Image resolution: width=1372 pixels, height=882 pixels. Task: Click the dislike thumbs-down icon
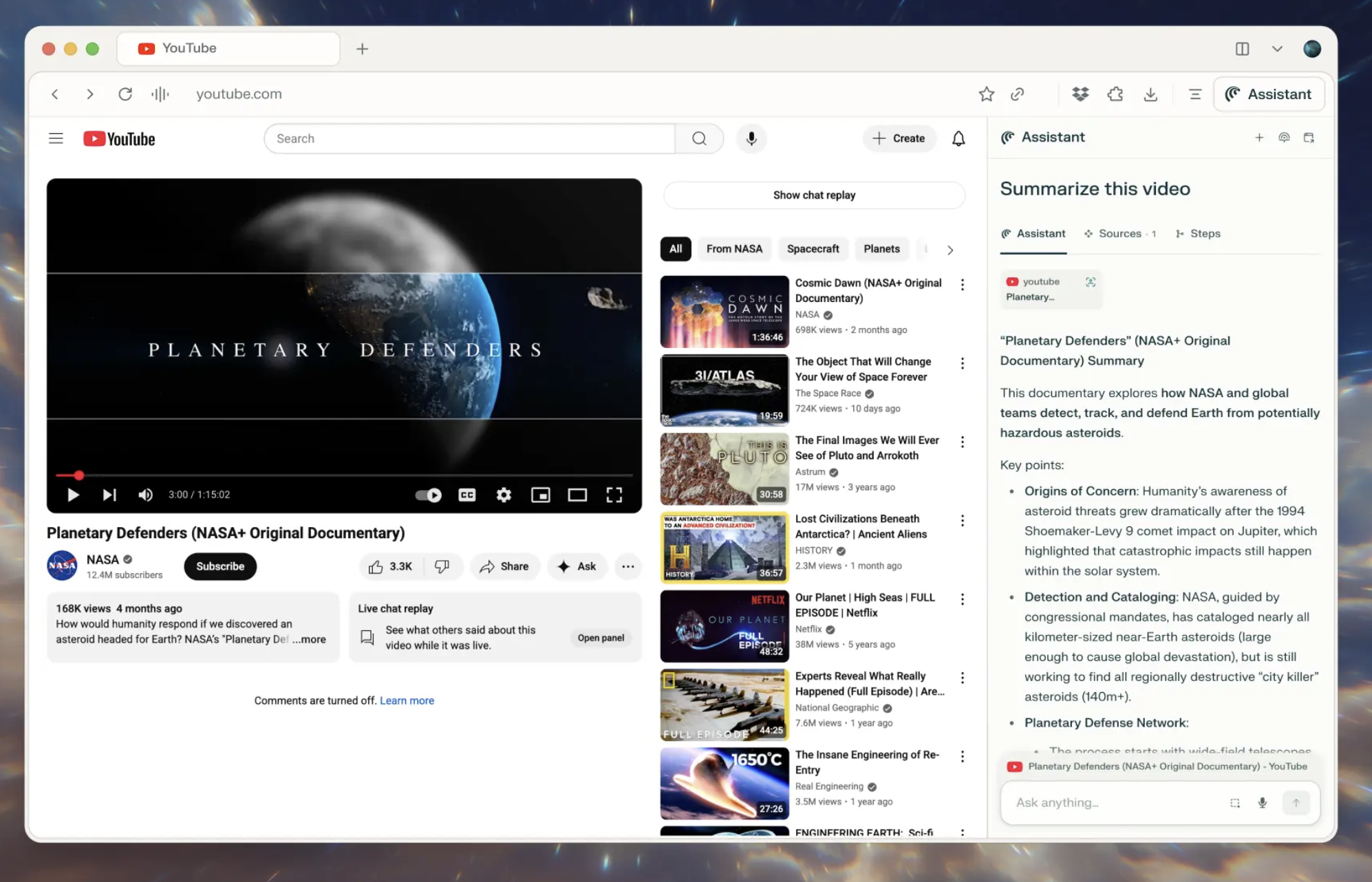442,566
